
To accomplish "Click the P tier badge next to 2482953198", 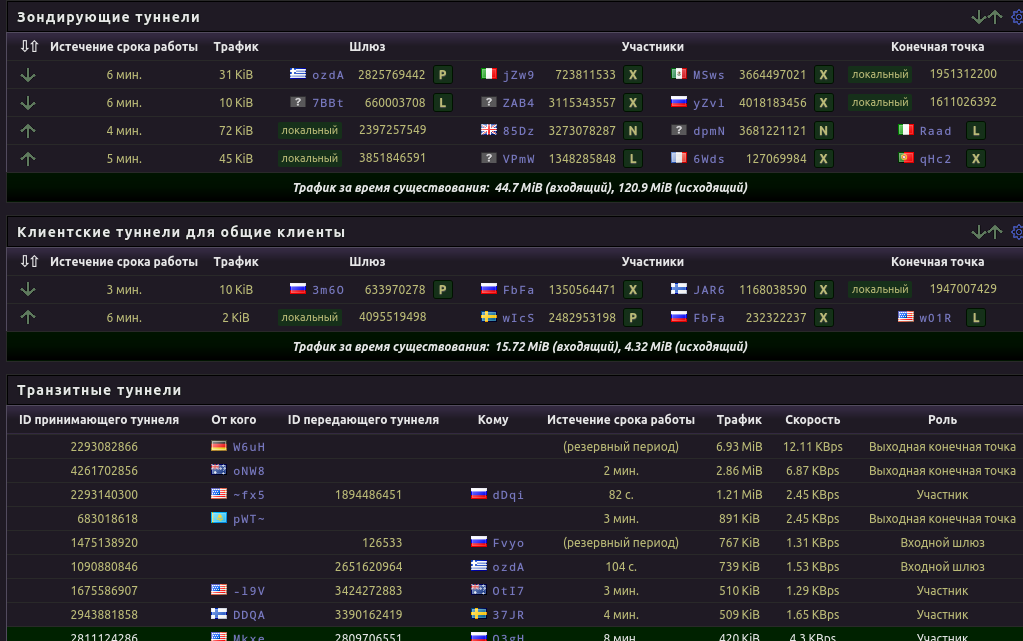I will click(x=632, y=318).
